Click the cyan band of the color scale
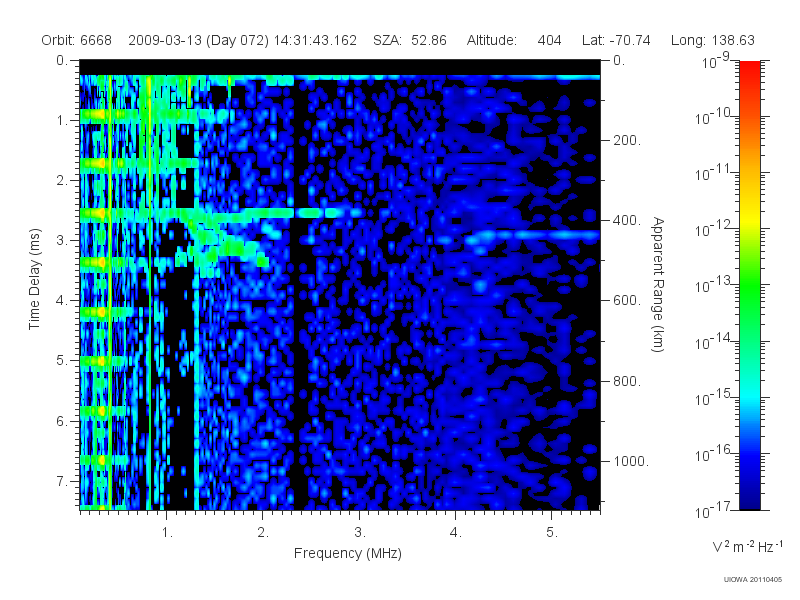The height and width of the screenshot is (600, 800). (x=750, y=395)
